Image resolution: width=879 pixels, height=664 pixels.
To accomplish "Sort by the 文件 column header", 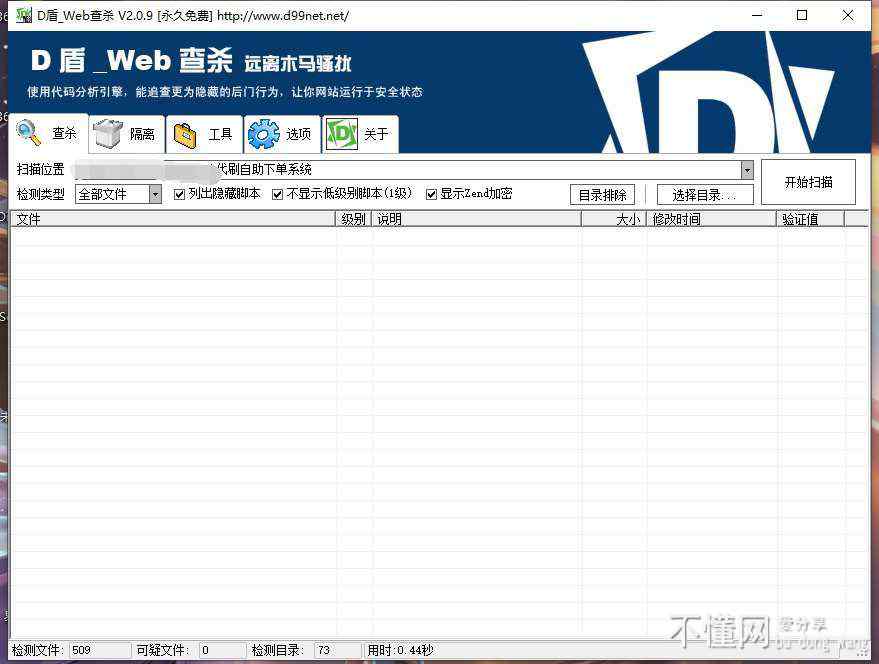I will coord(173,219).
